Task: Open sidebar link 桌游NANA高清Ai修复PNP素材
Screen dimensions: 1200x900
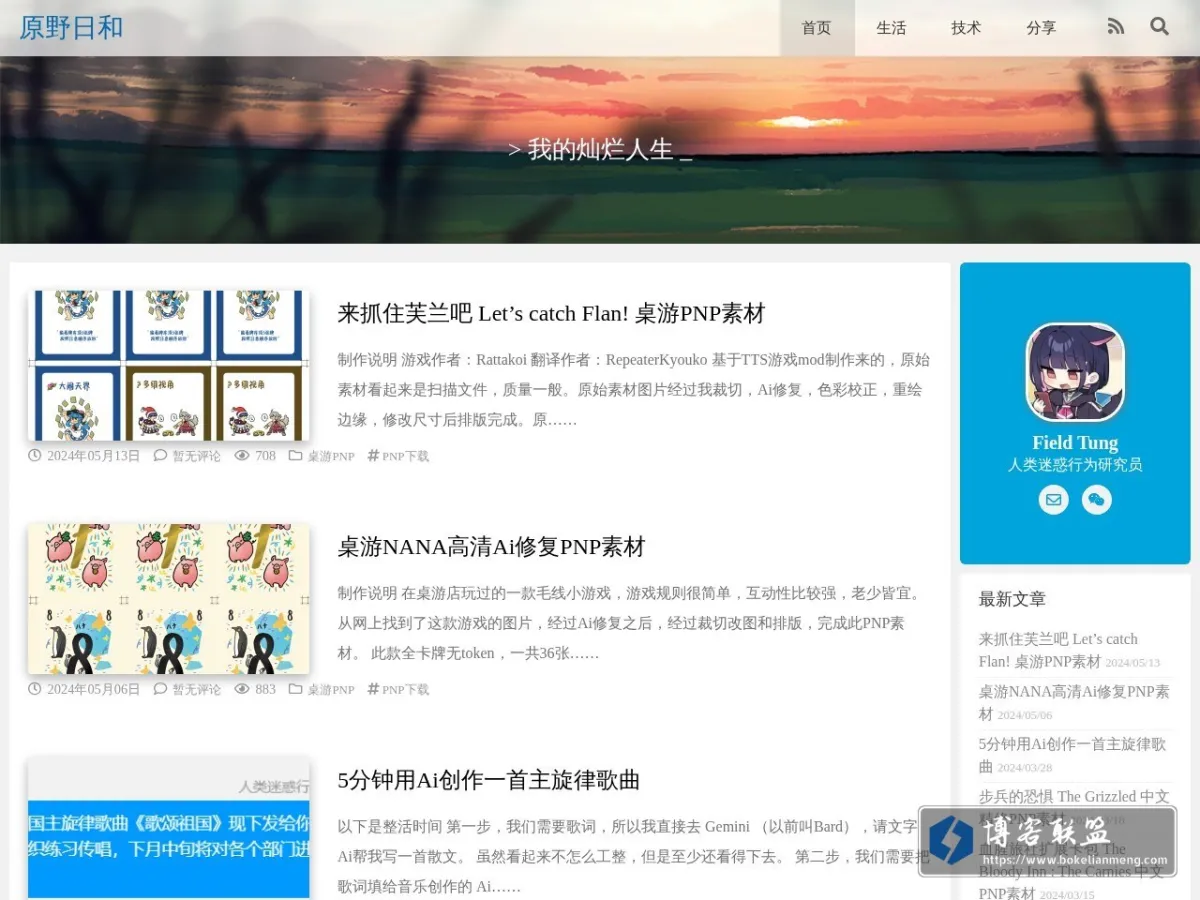Action: (x=1074, y=702)
